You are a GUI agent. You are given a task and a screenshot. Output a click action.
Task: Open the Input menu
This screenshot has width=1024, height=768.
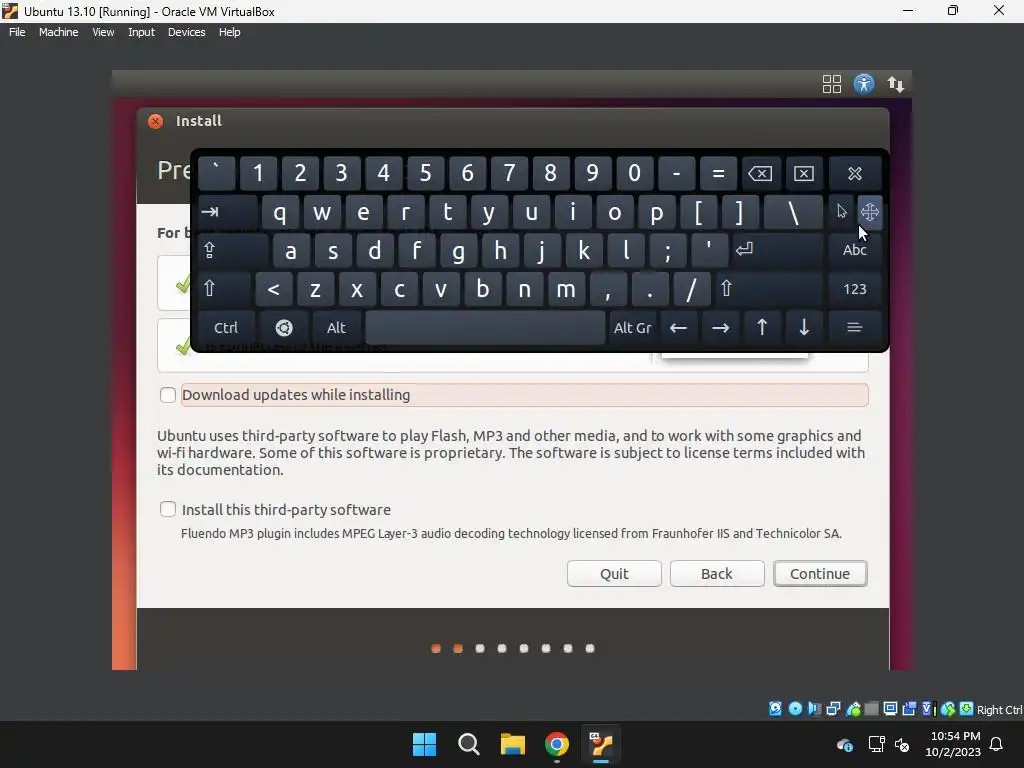tap(141, 32)
